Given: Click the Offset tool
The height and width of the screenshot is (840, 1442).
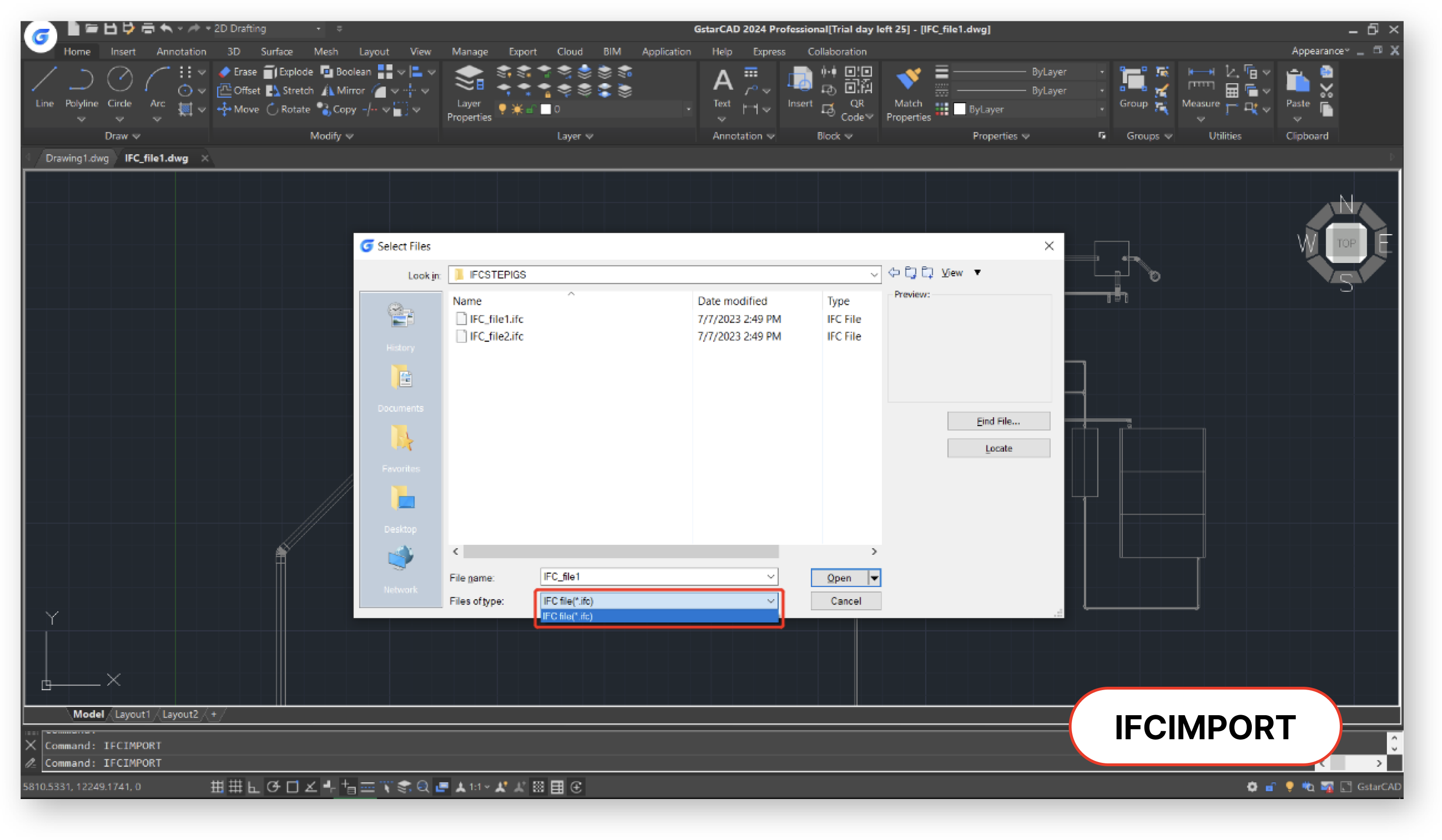Looking at the screenshot, I should coord(239,90).
